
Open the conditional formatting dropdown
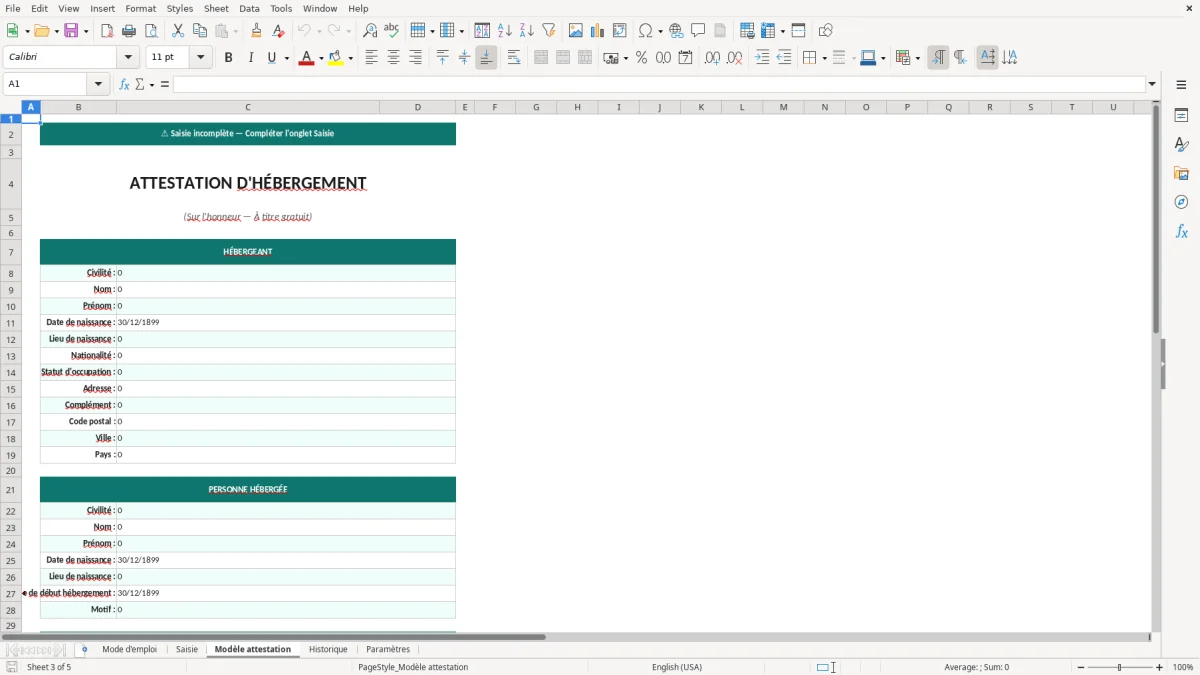tap(916, 58)
